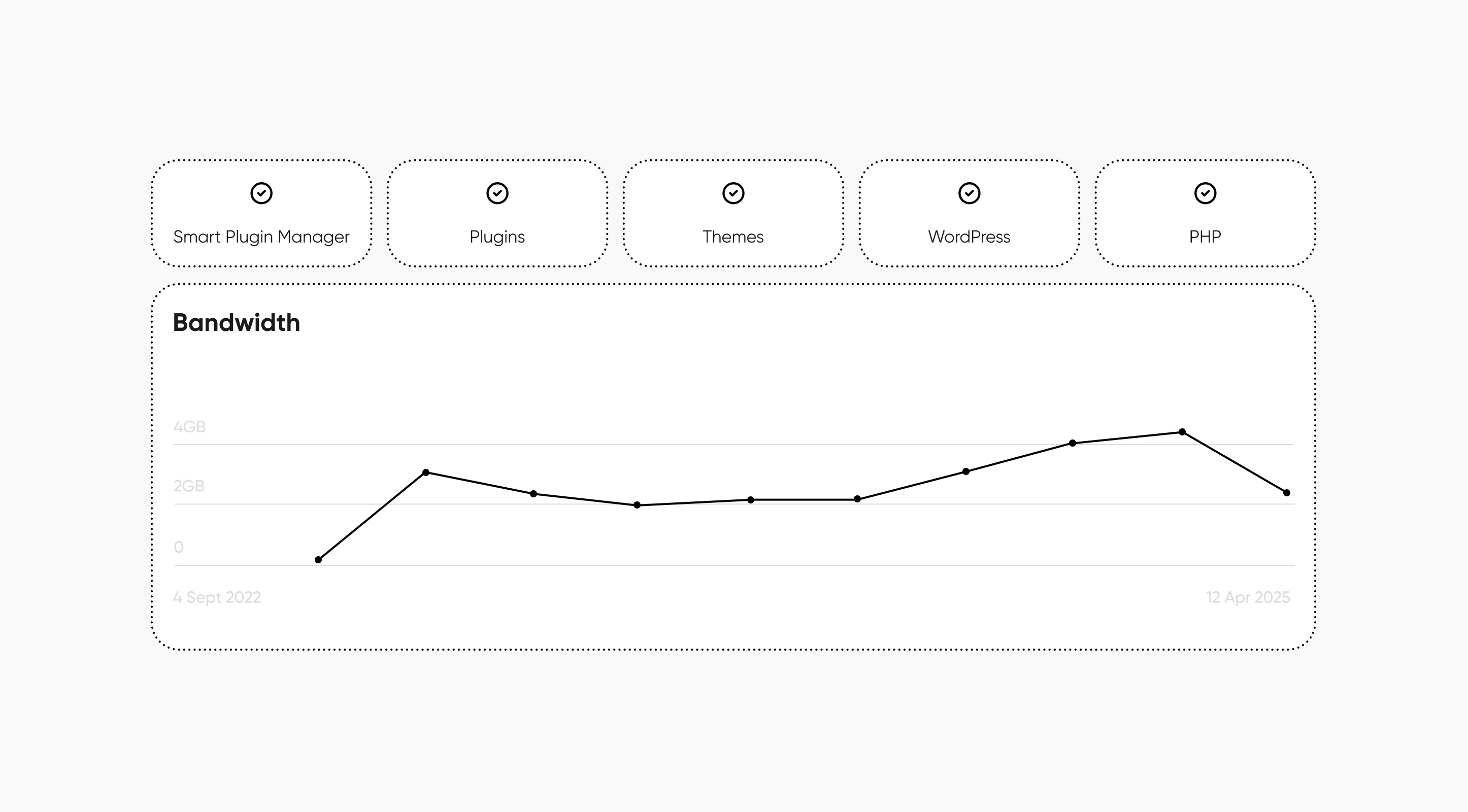Click the data point on the 4GB gridline

click(x=1073, y=443)
